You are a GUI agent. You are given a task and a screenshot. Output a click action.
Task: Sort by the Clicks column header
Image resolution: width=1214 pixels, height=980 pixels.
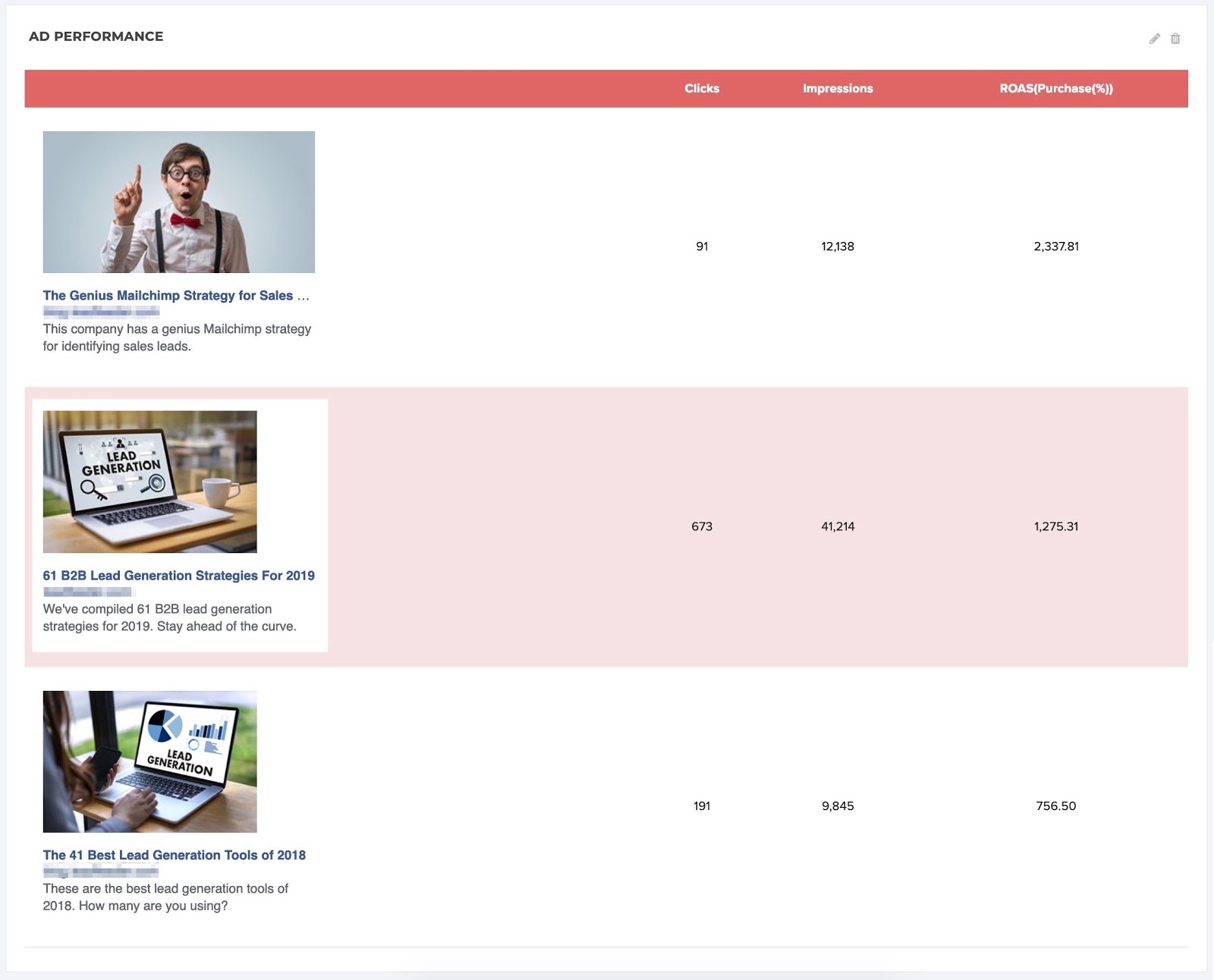coord(701,89)
